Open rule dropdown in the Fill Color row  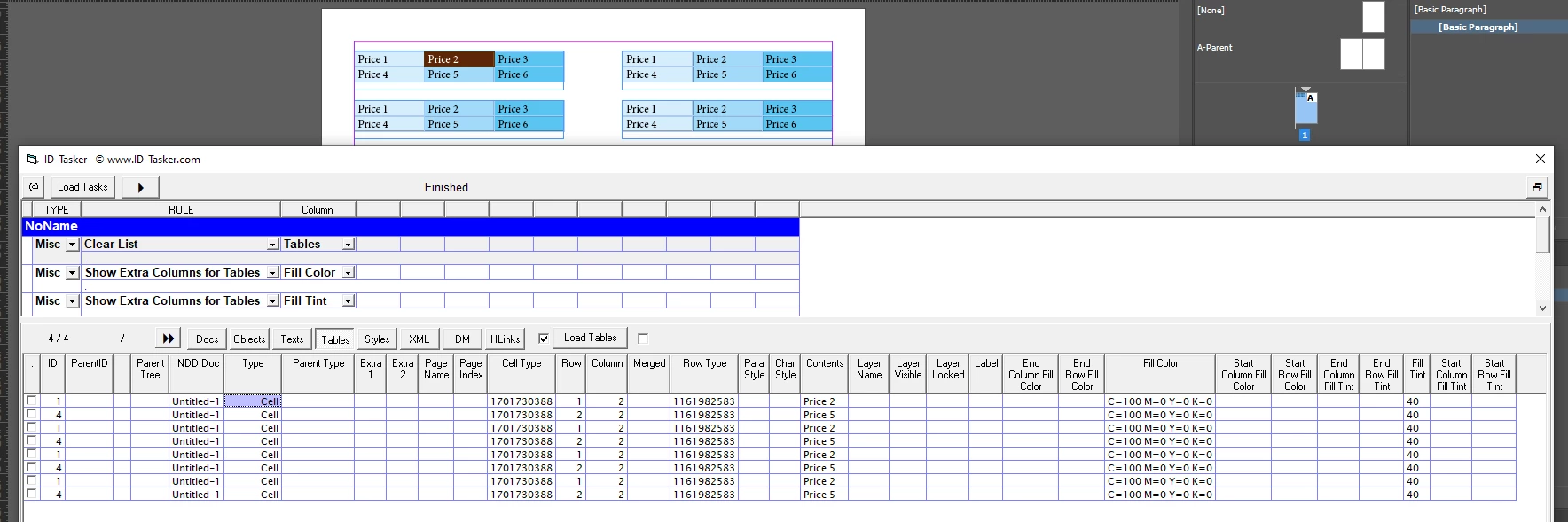(x=273, y=273)
